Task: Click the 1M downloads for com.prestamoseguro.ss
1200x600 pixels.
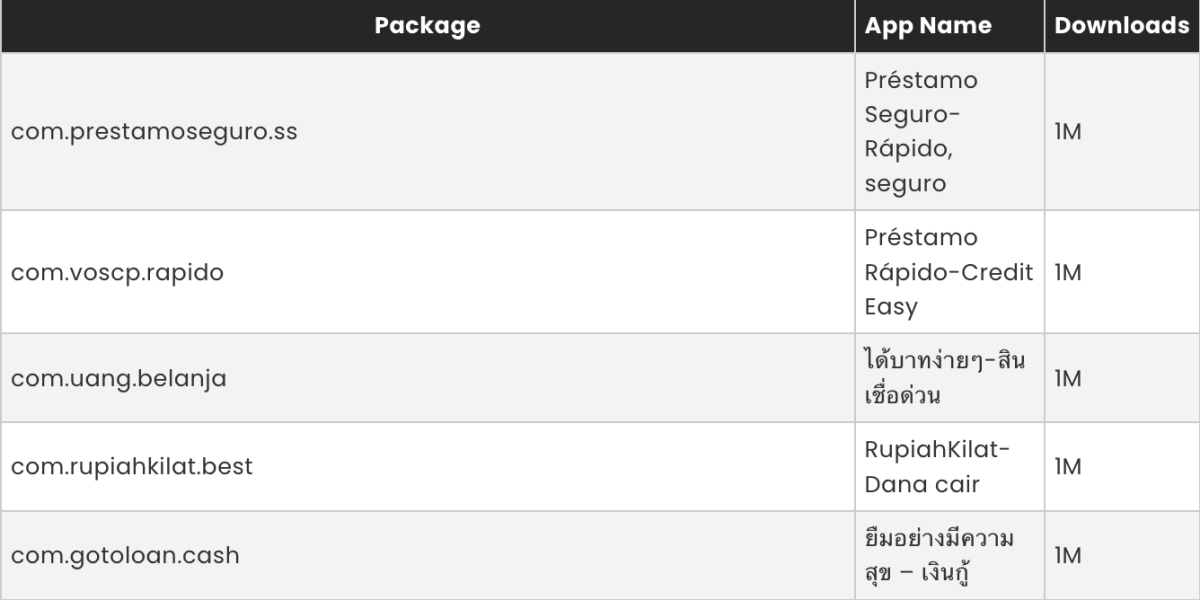Action: (x=1068, y=132)
